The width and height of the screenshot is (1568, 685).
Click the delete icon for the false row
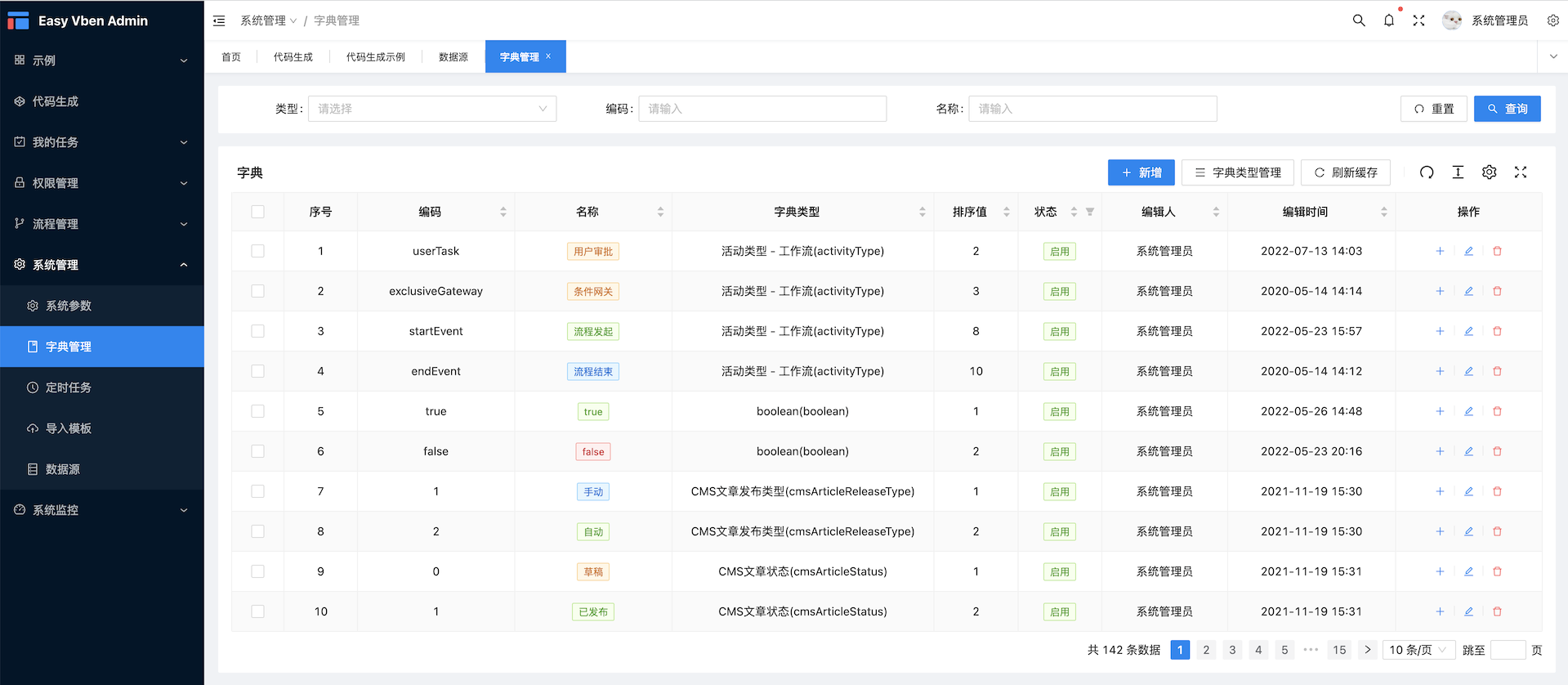pos(1498,451)
